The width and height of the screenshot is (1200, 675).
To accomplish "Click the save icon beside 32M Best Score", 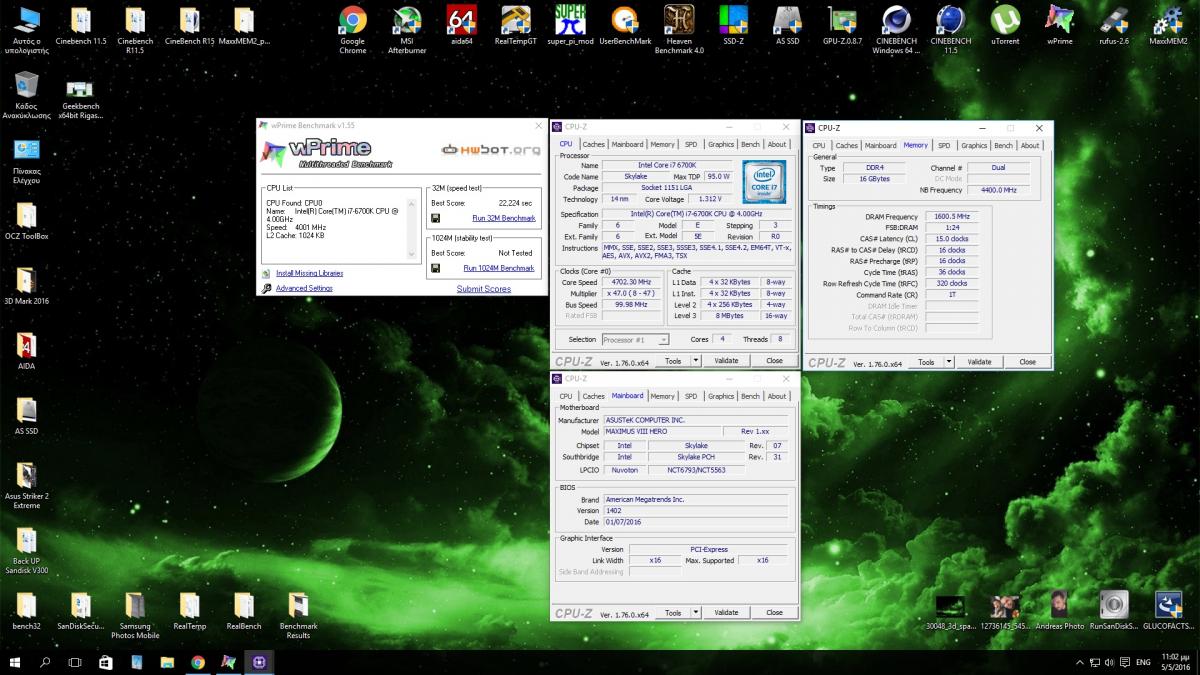I will click(x=436, y=217).
